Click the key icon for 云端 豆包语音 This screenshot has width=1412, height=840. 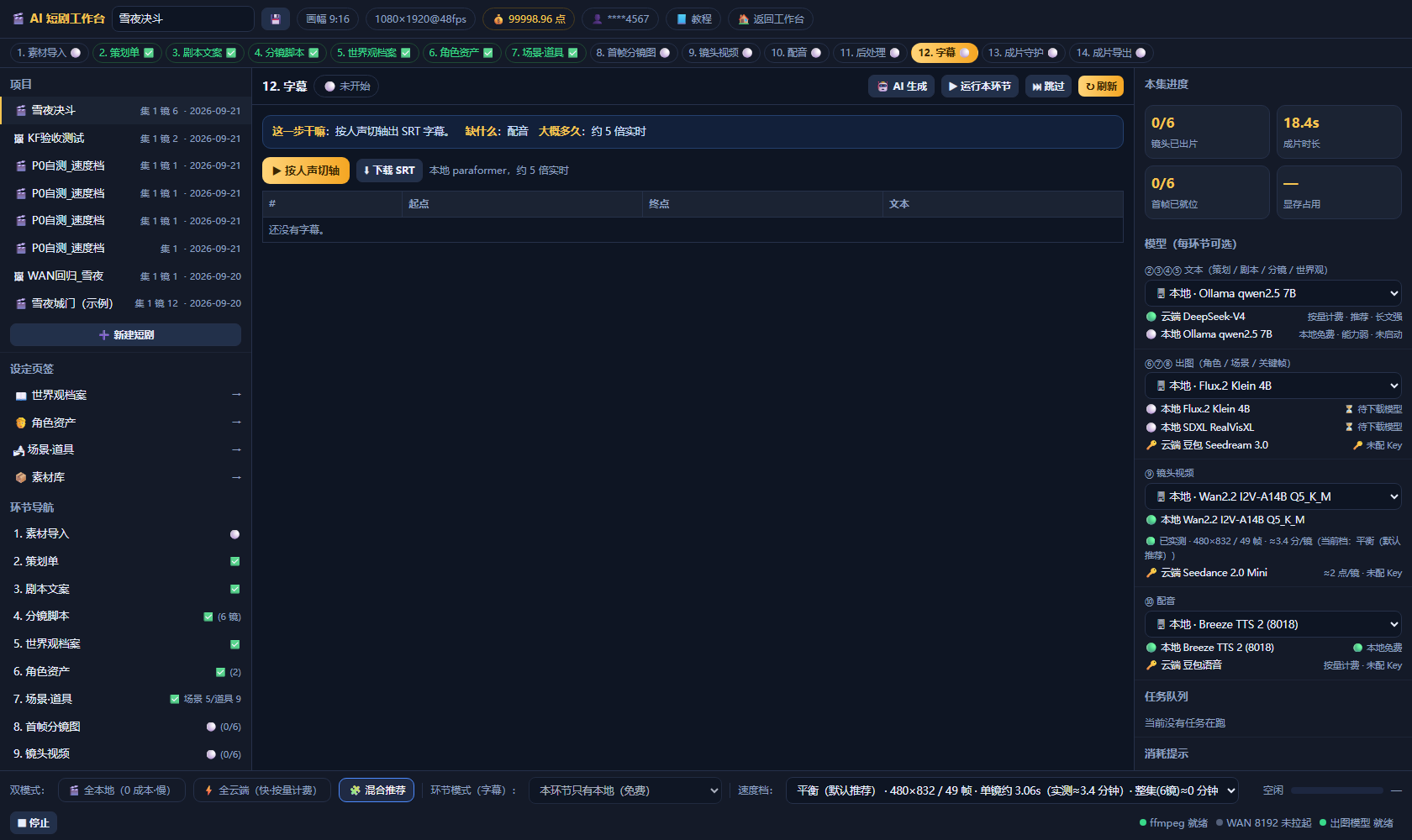pos(1151,665)
